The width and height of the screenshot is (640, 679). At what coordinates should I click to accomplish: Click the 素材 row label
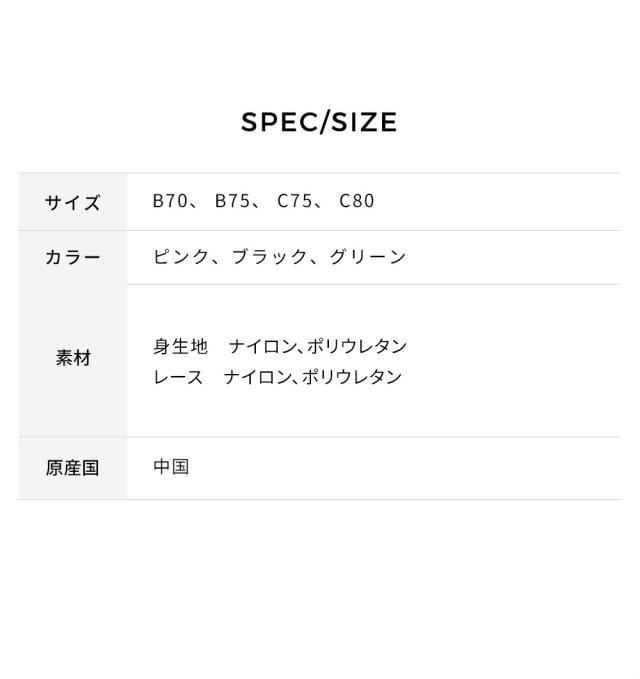(x=73, y=358)
